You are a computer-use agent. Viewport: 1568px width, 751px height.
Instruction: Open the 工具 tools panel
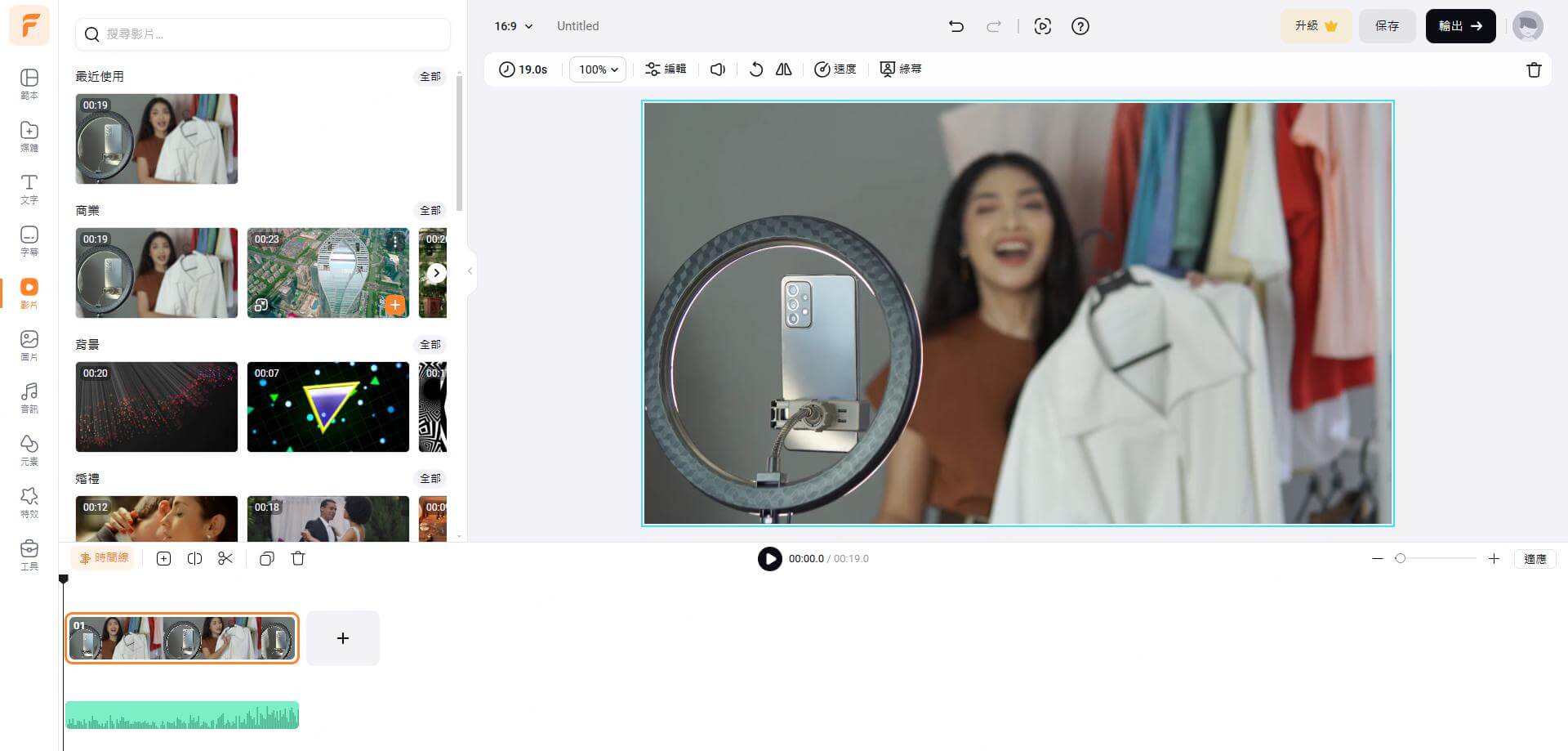pos(29,555)
